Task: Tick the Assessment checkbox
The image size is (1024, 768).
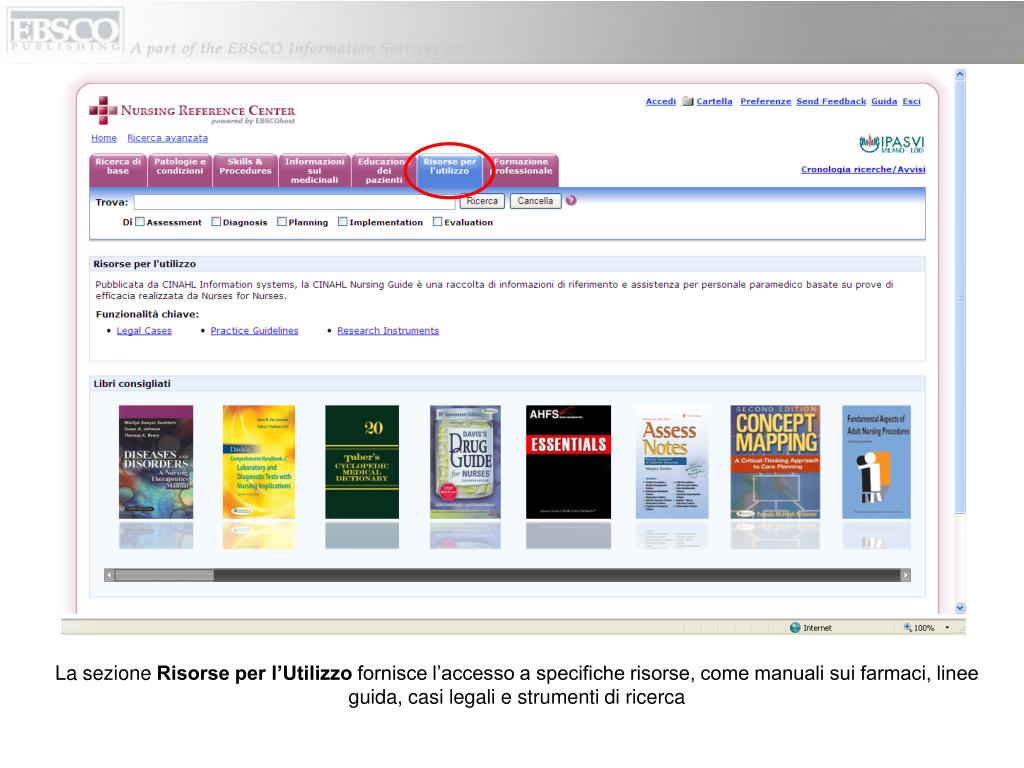Action: click(140, 222)
